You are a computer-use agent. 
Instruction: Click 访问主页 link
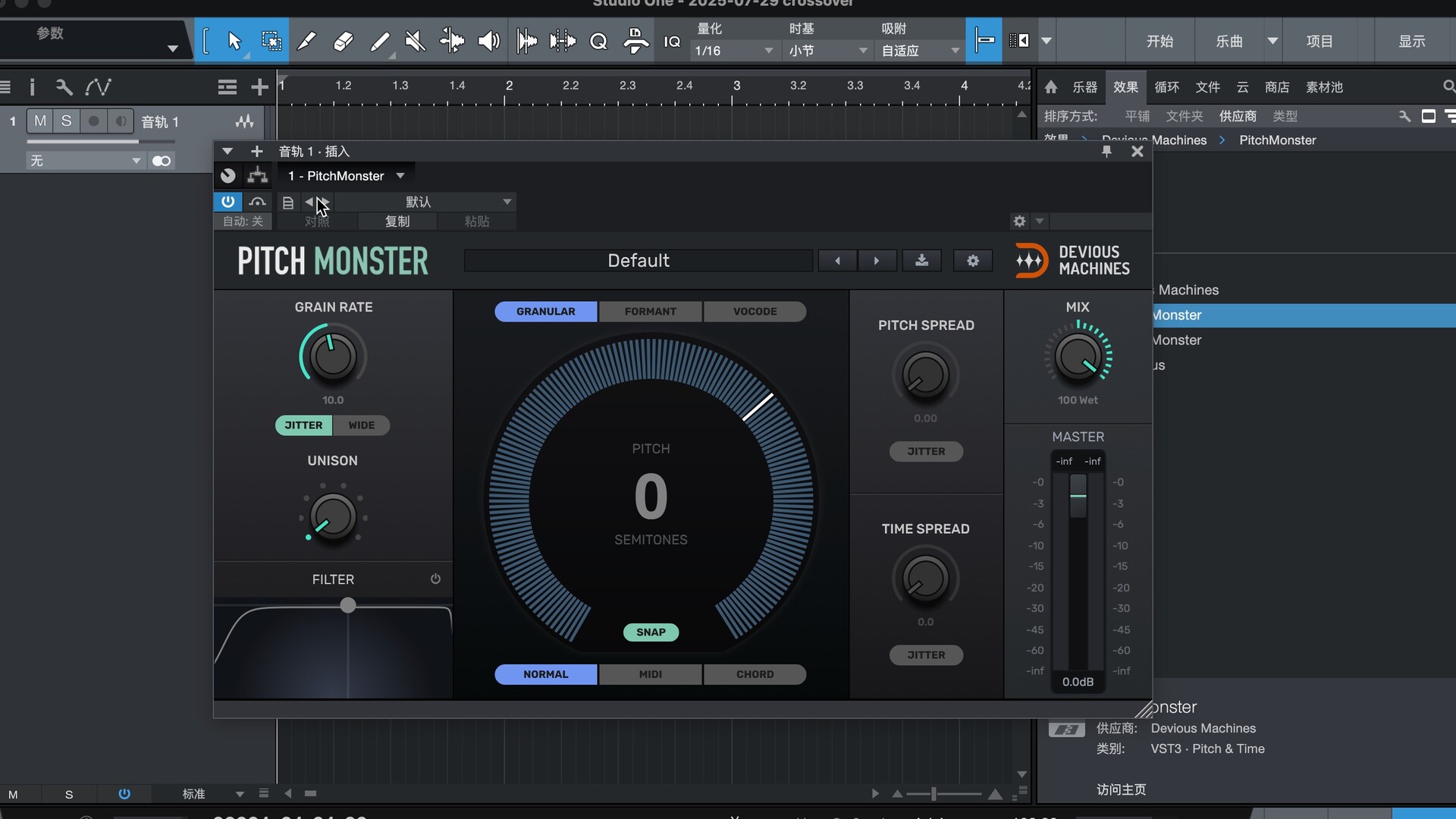tap(1121, 789)
